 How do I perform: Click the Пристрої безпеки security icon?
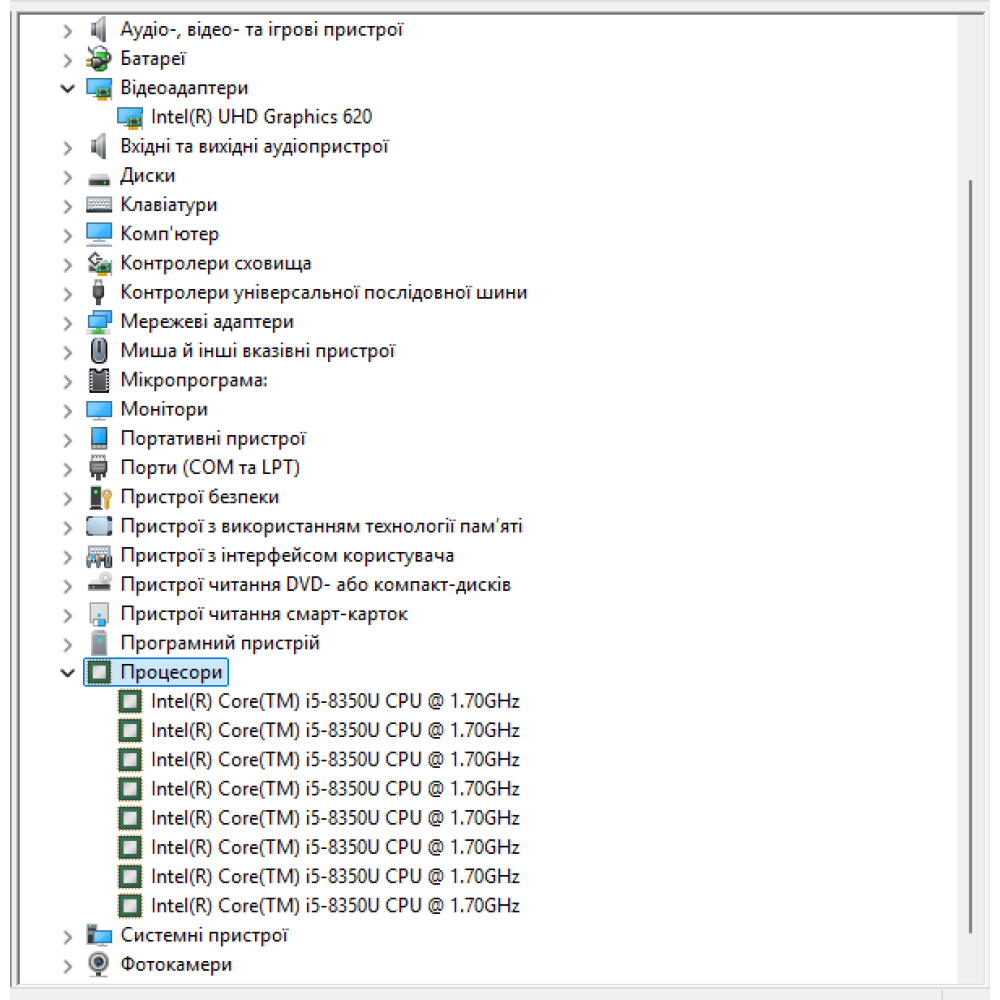tap(99, 497)
